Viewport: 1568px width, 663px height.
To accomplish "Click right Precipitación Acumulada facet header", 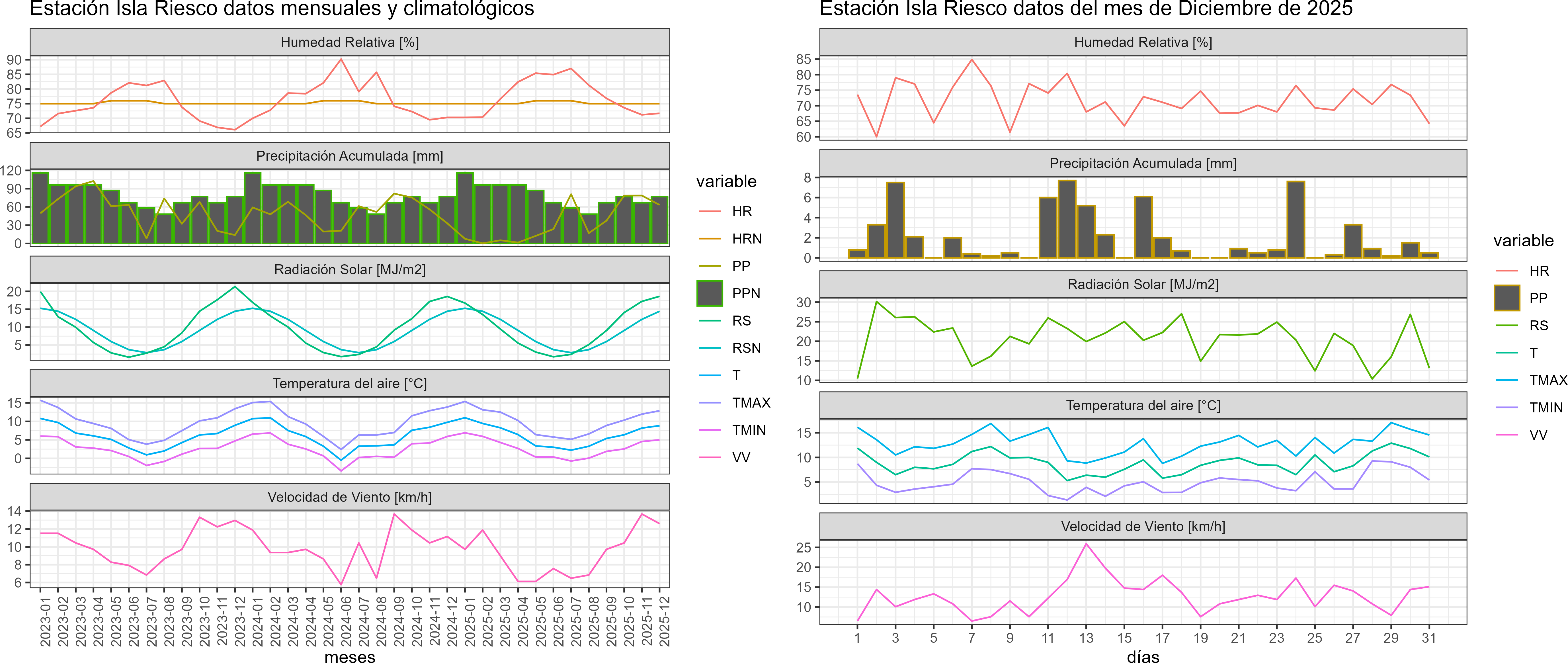I will [x=1143, y=163].
